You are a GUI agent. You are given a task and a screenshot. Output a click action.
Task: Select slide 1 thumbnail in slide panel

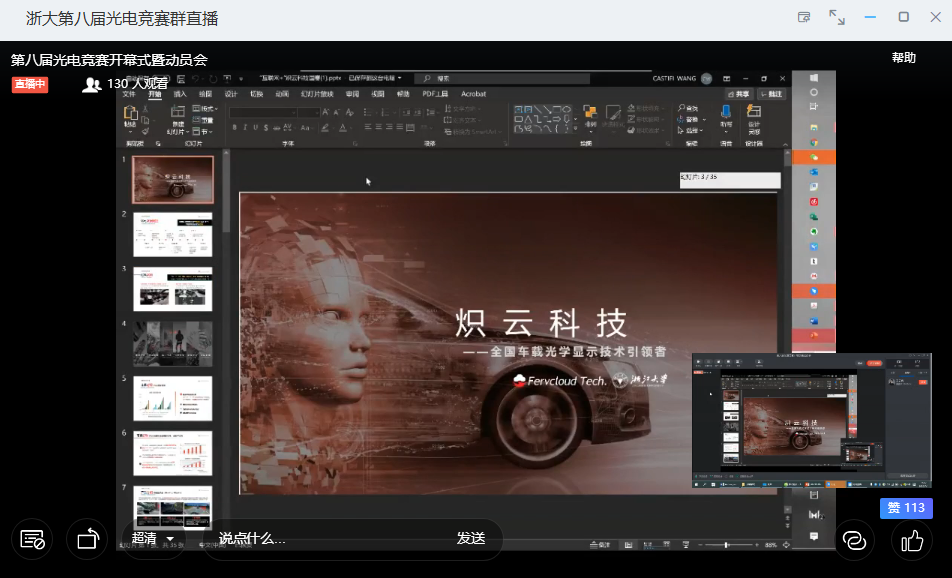pos(173,179)
